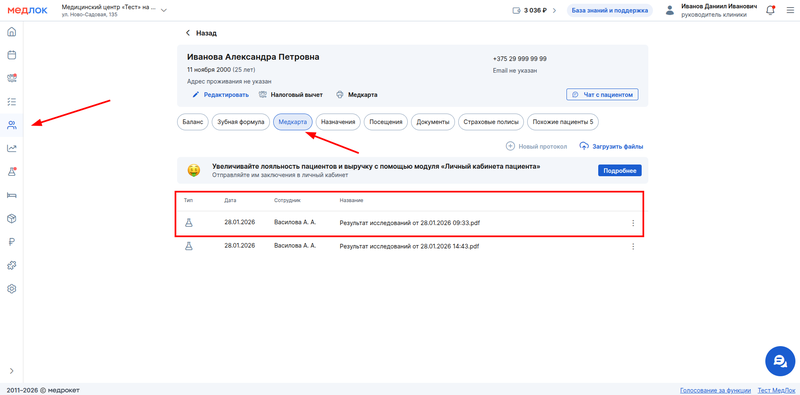Open Результат исследований от 28.01.2026 09:33.pdf
This screenshot has width=800, height=395.
410,223
